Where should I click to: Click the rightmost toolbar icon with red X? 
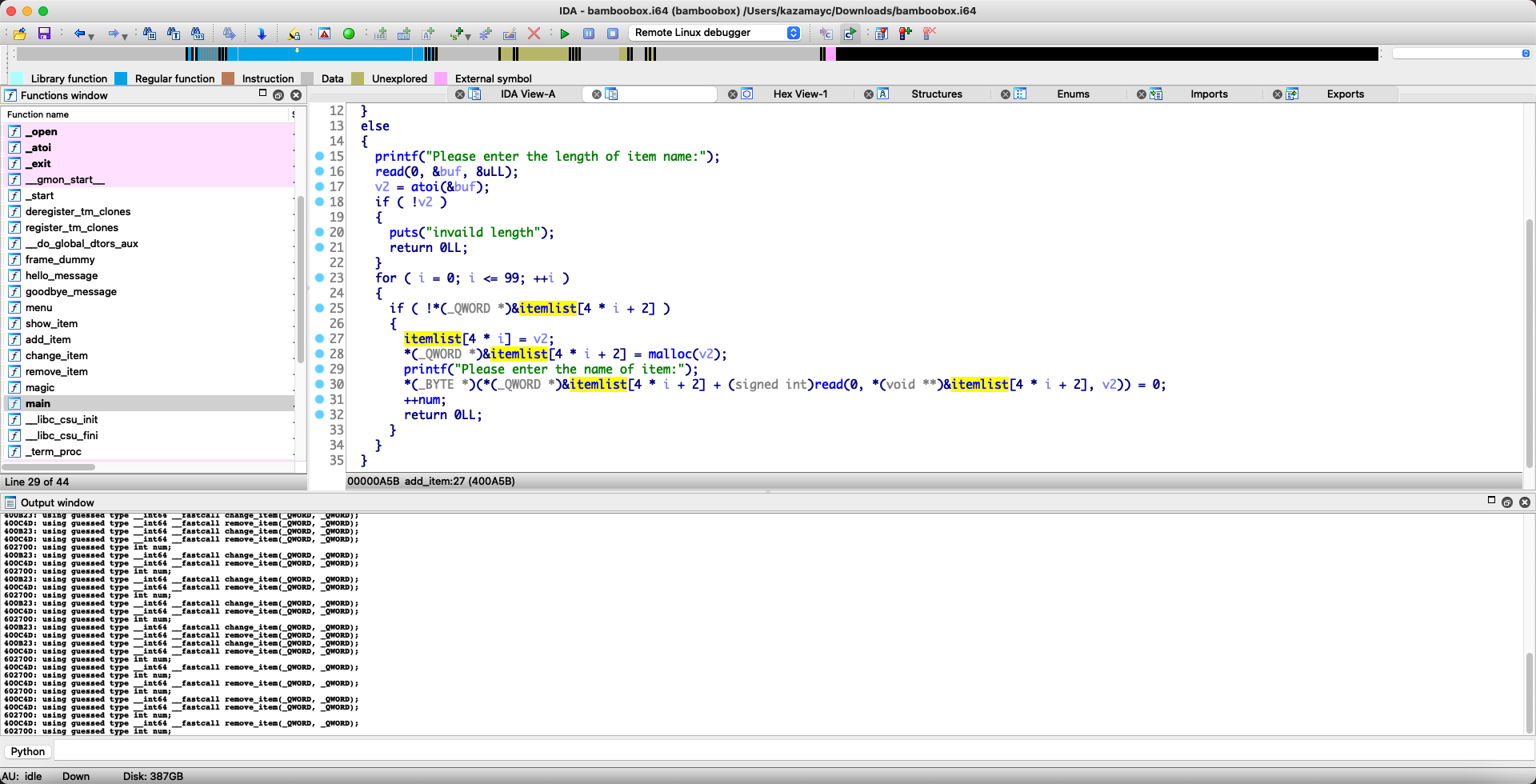click(x=929, y=34)
